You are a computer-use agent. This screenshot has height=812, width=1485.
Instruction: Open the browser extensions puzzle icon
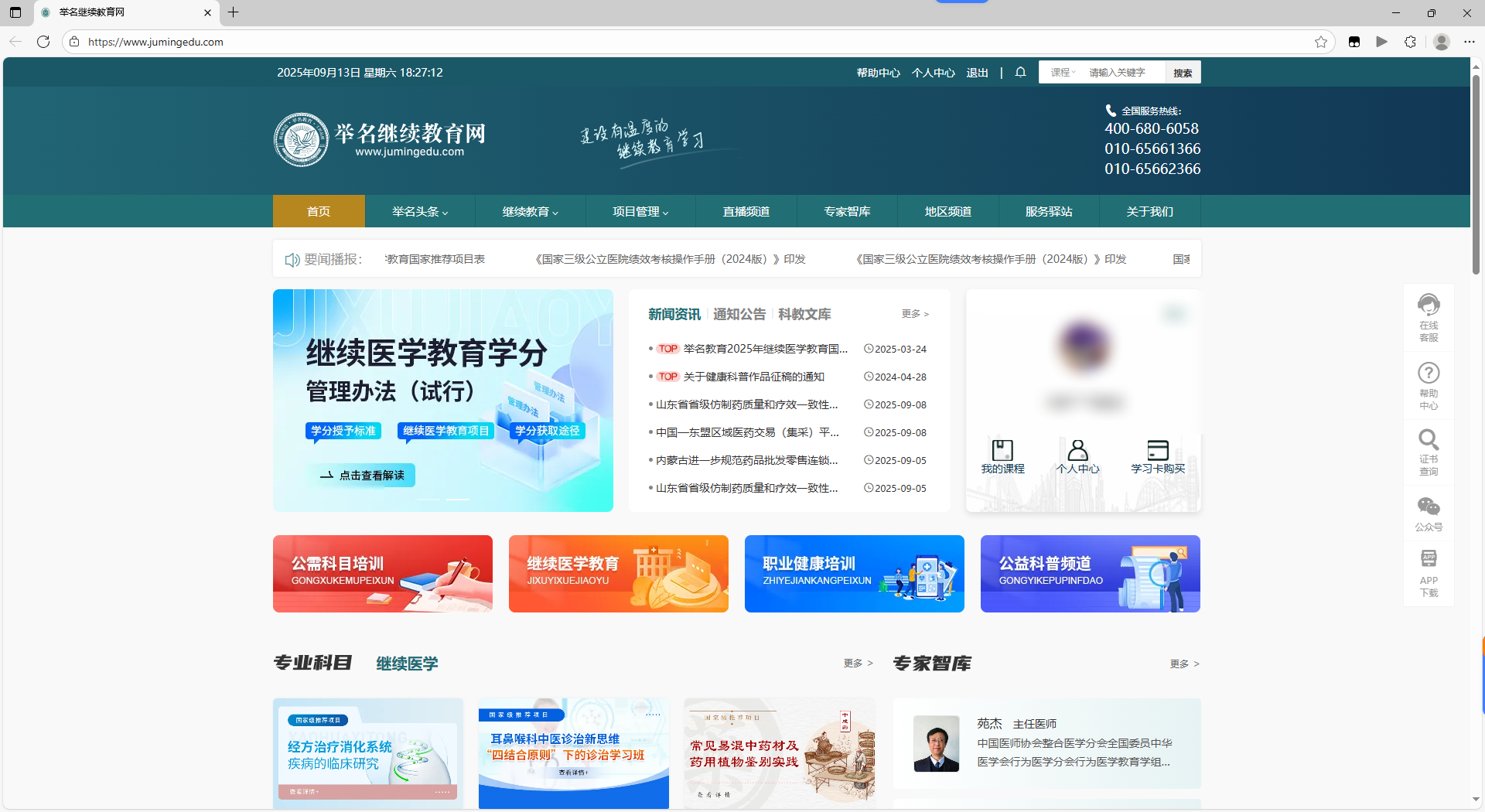(1410, 42)
